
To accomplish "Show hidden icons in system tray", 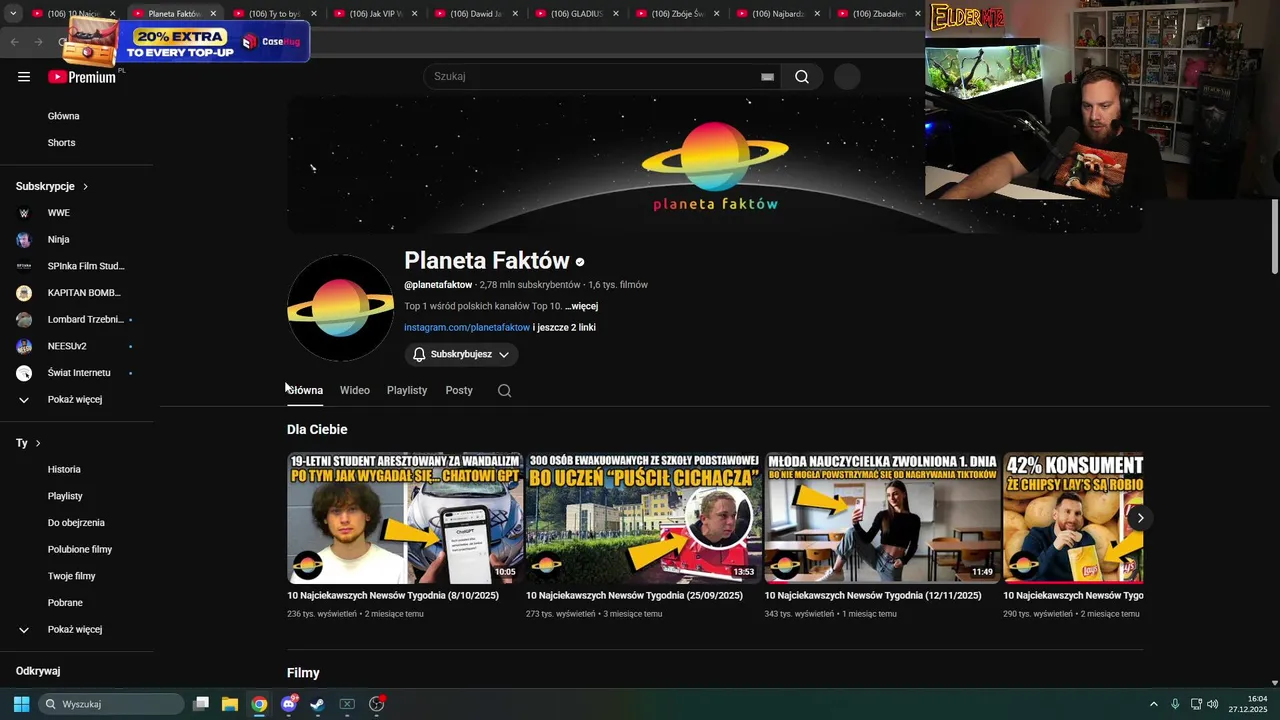I will pyautogui.click(x=1153, y=704).
